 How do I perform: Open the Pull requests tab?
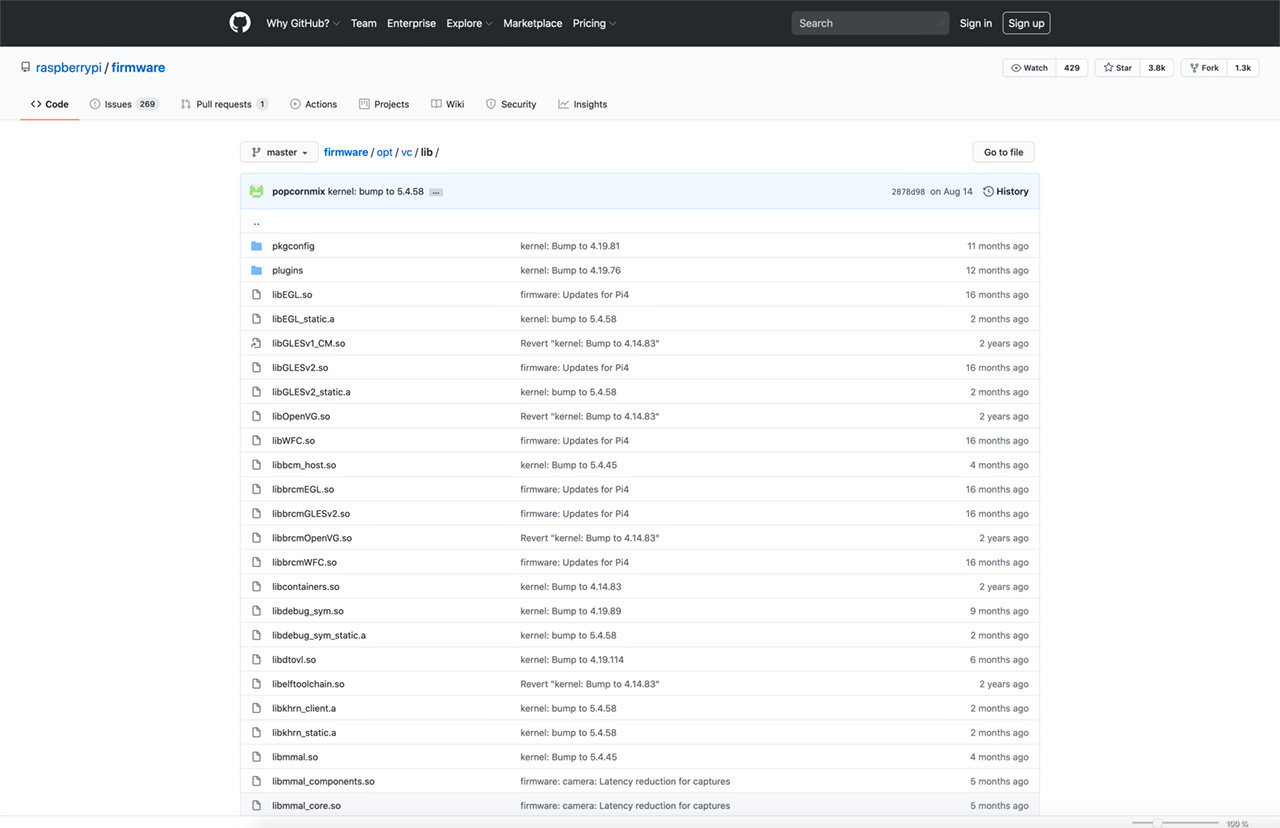click(x=224, y=104)
